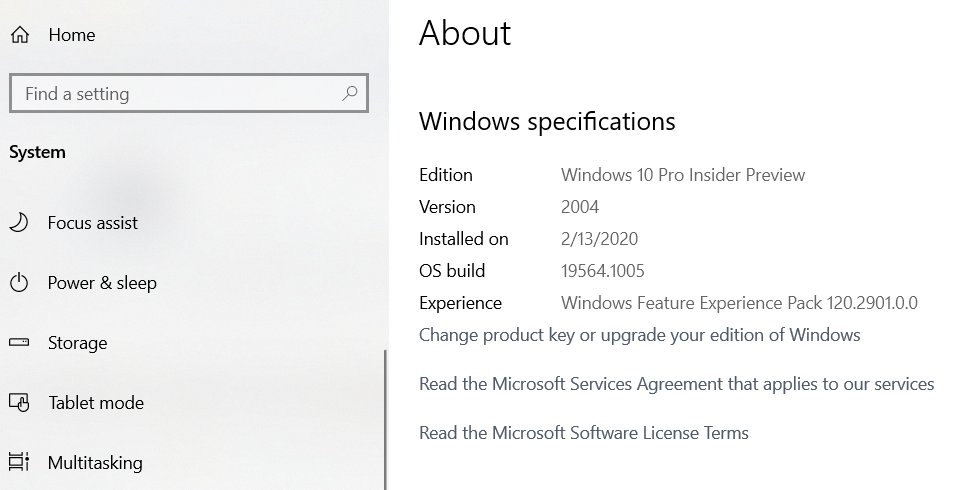The image size is (973, 490).
Task: Select Storage in the sidebar
Action: (x=78, y=343)
